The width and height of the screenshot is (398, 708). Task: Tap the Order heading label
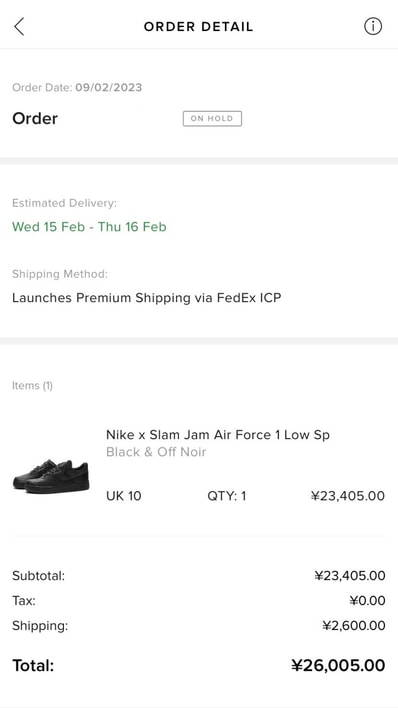(35, 119)
